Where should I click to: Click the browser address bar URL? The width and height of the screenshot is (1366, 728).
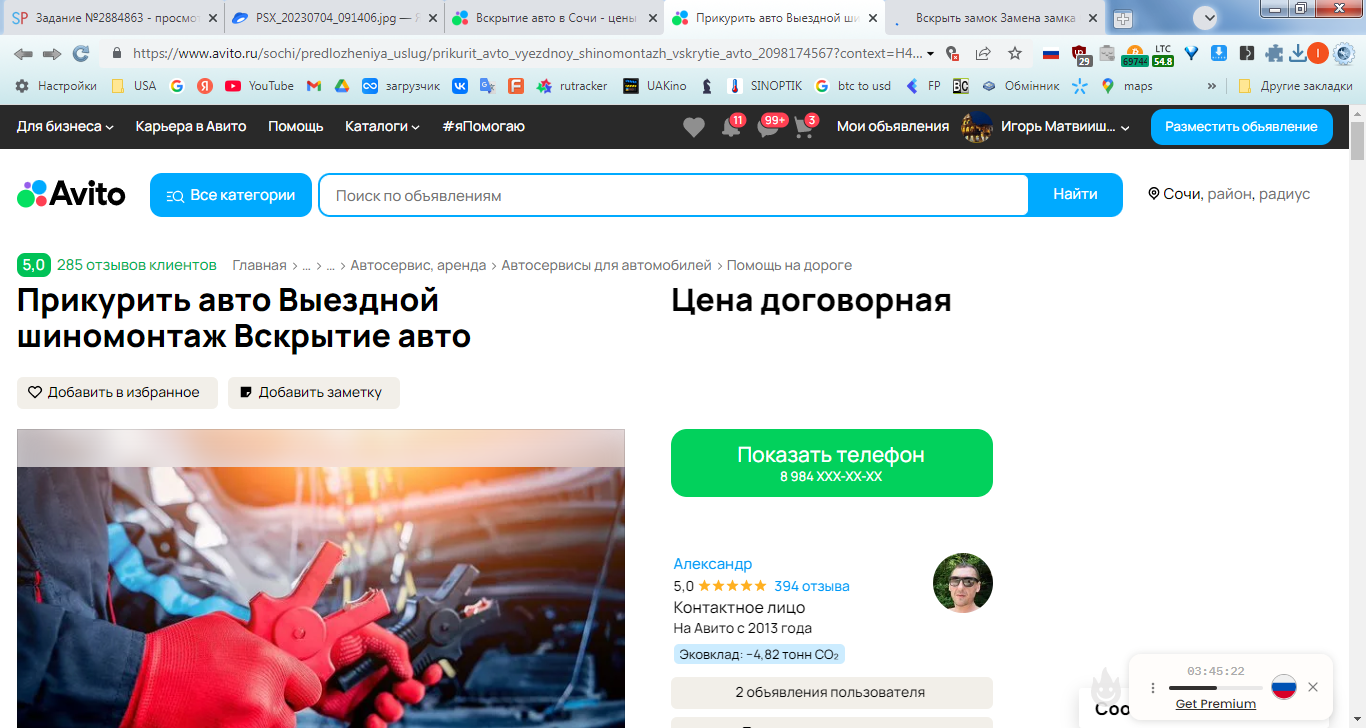point(527,54)
